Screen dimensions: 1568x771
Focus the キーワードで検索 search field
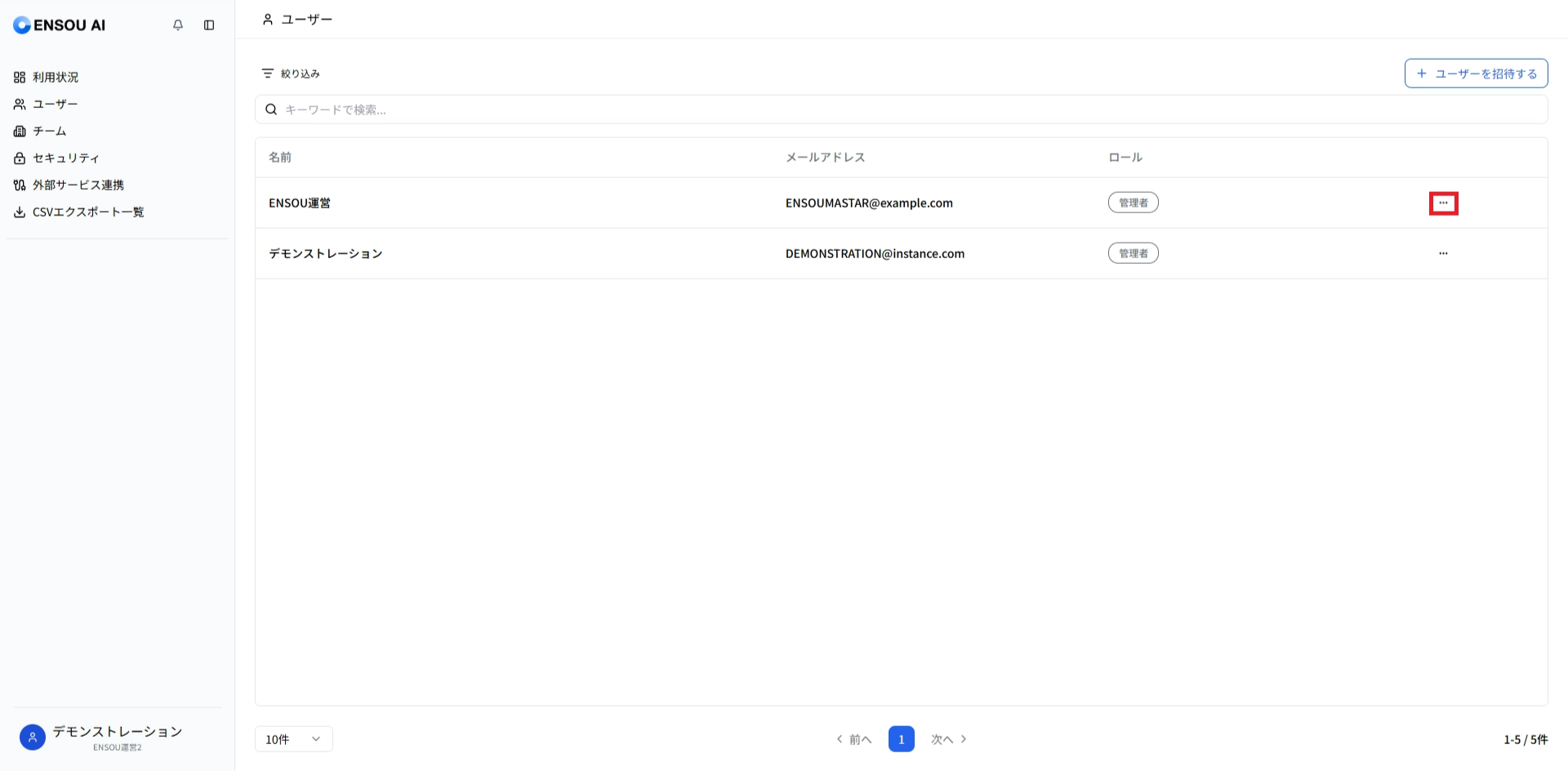click(x=901, y=109)
